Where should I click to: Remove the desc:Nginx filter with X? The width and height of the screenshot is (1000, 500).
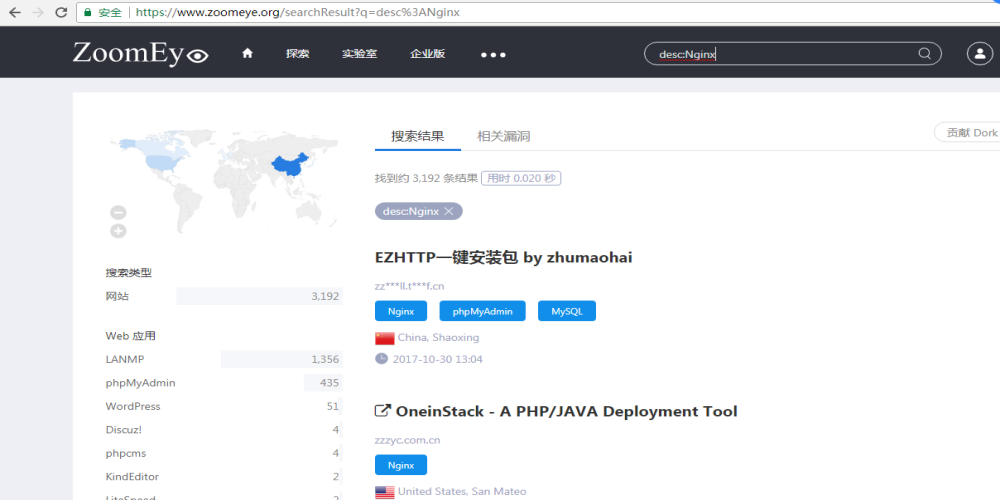[x=449, y=211]
